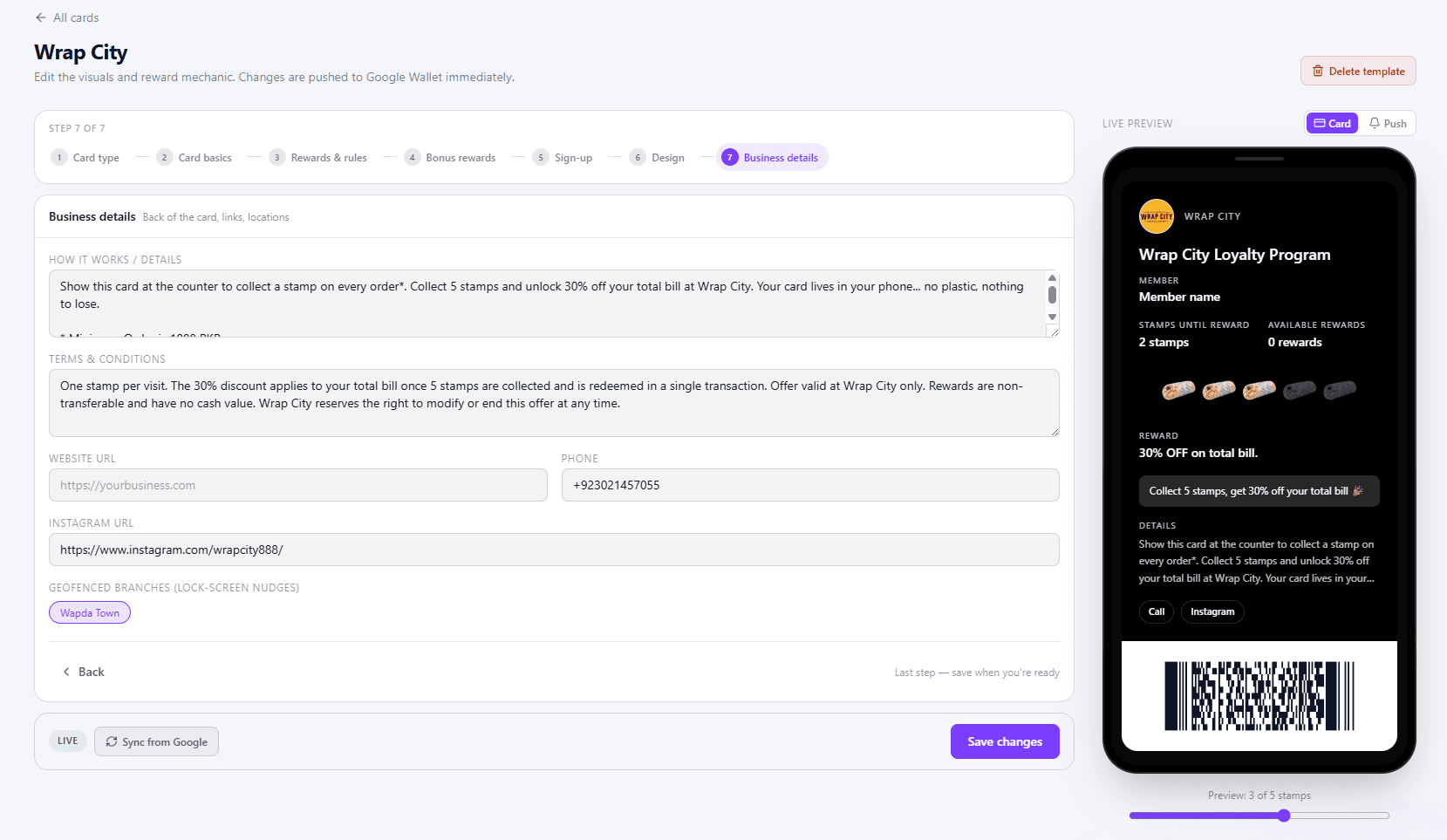Click step number 3 circle for Rewards & rules

276,158
